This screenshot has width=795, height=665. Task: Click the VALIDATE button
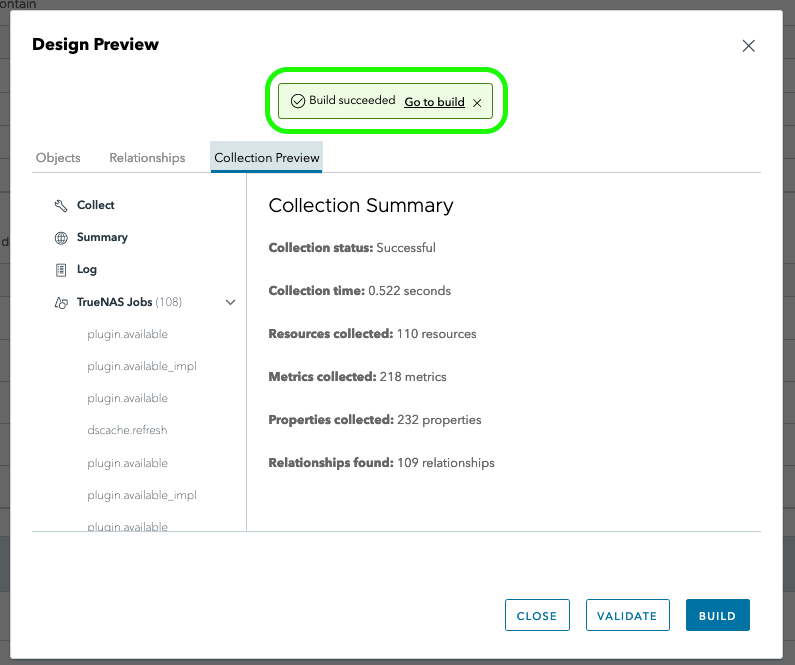click(627, 616)
